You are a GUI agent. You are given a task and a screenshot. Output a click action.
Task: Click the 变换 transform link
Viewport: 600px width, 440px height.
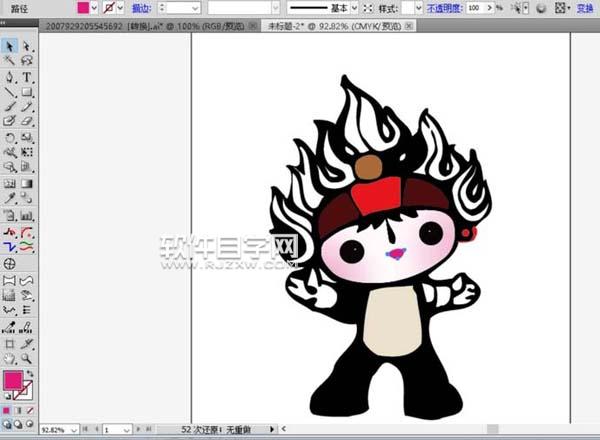(x=585, y=7)
